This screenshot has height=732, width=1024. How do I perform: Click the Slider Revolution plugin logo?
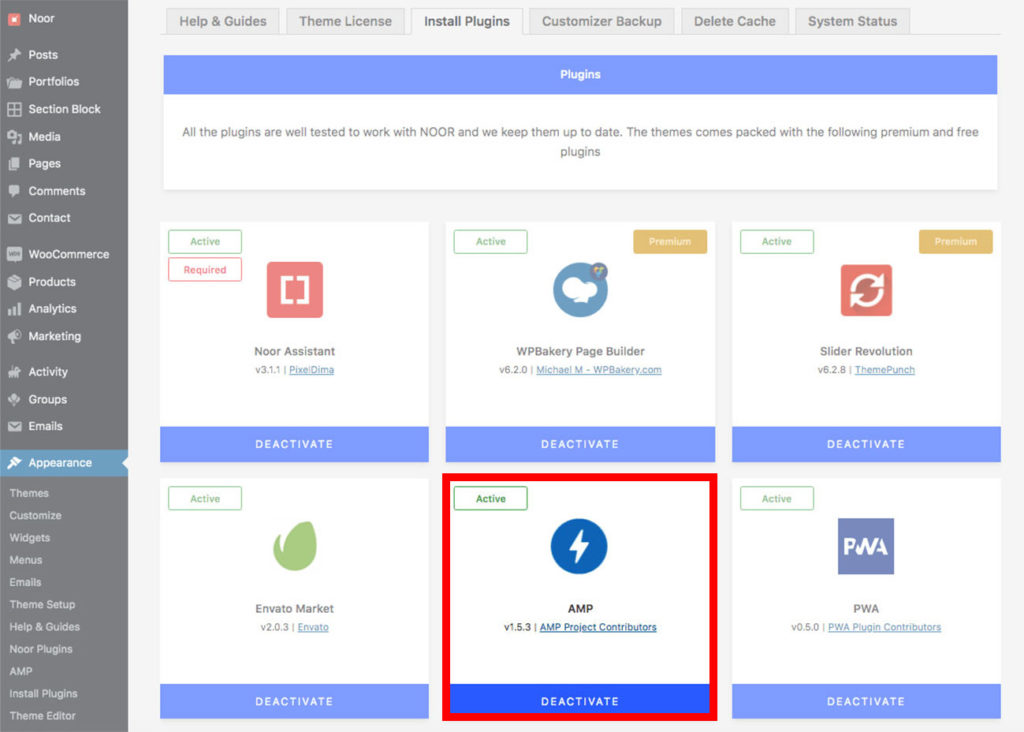pos(866,290)
